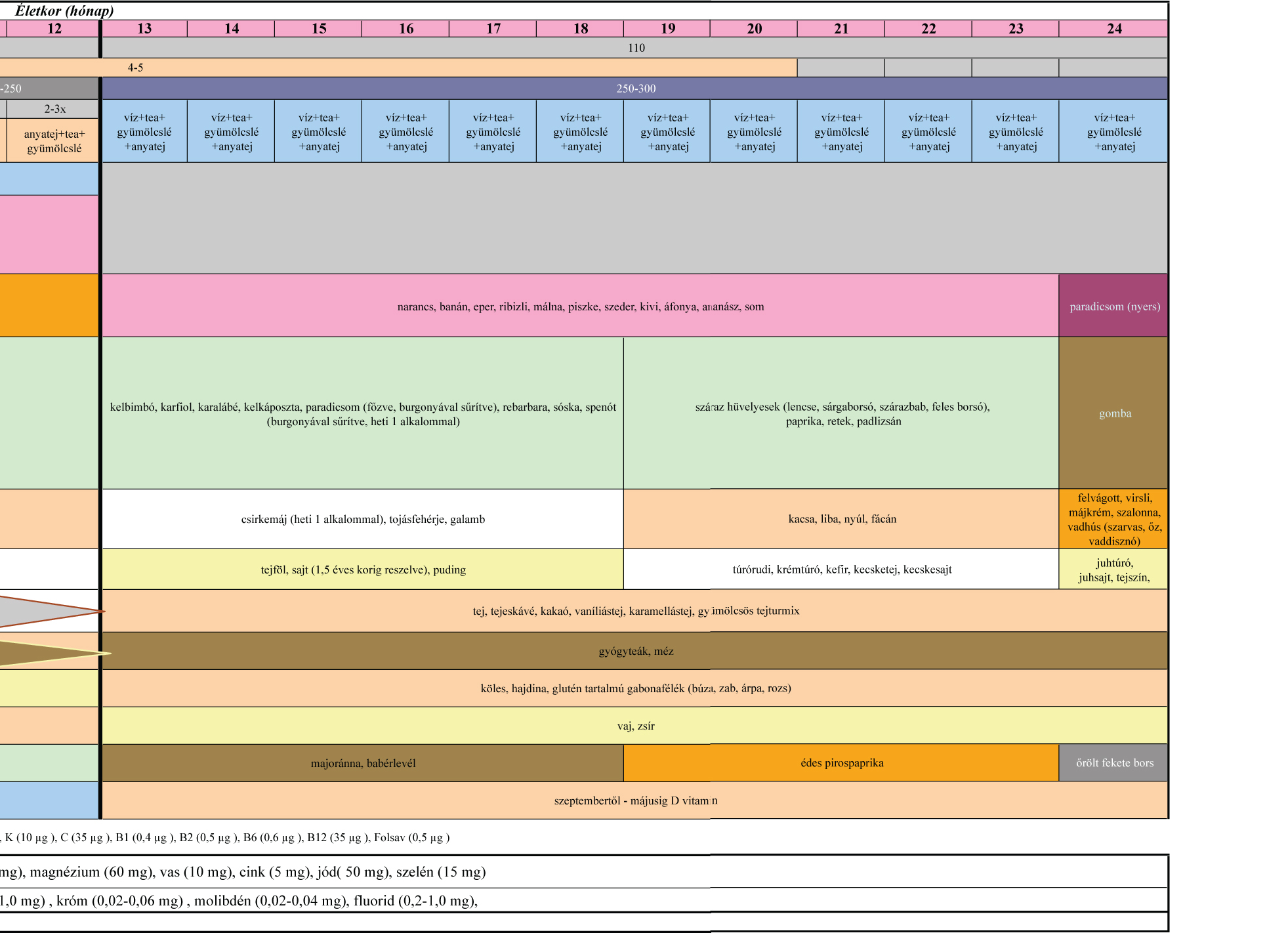This screenshot has width=1288, height=933.
Task: Click the 'kelbimbó, karfiol, karalábé' vegetable cell
Action: (x=363, y=413)
